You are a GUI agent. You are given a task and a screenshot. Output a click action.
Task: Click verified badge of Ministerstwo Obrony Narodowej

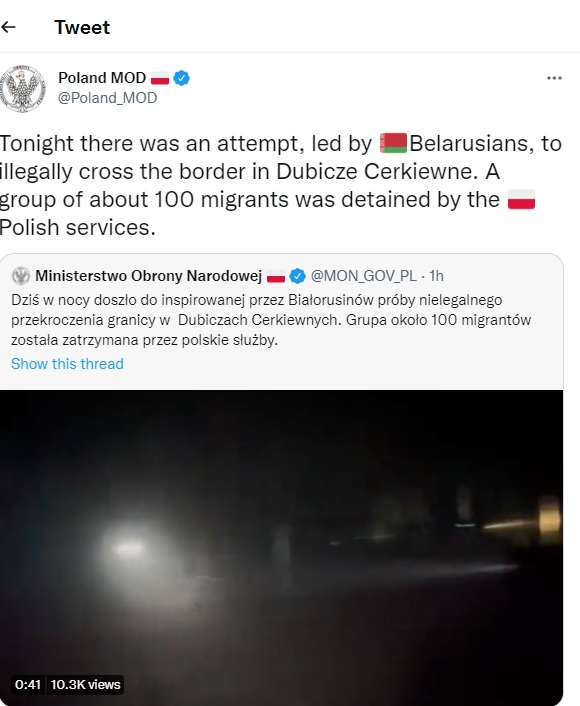(x=298, y=276)
